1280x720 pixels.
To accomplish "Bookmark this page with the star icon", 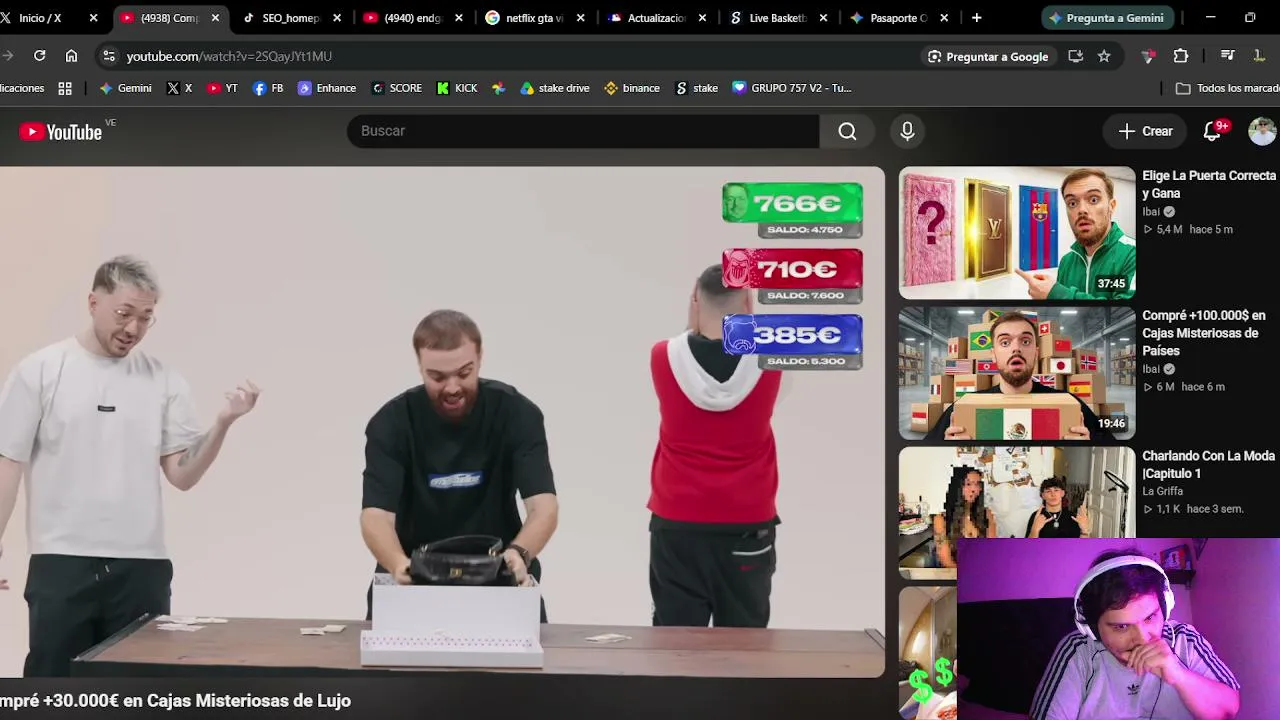I will (x=1104, y=56).
